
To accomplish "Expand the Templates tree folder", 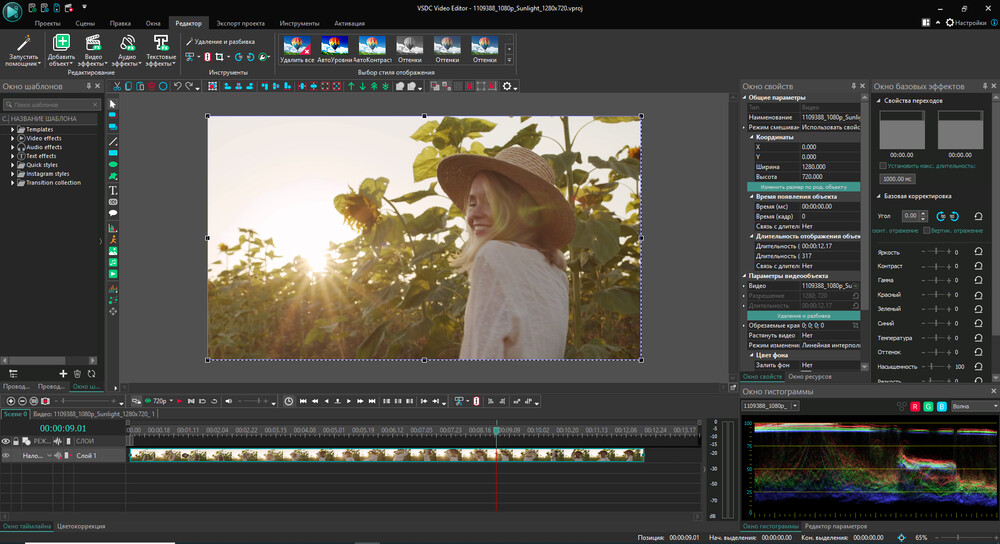I will coord(12,129).
